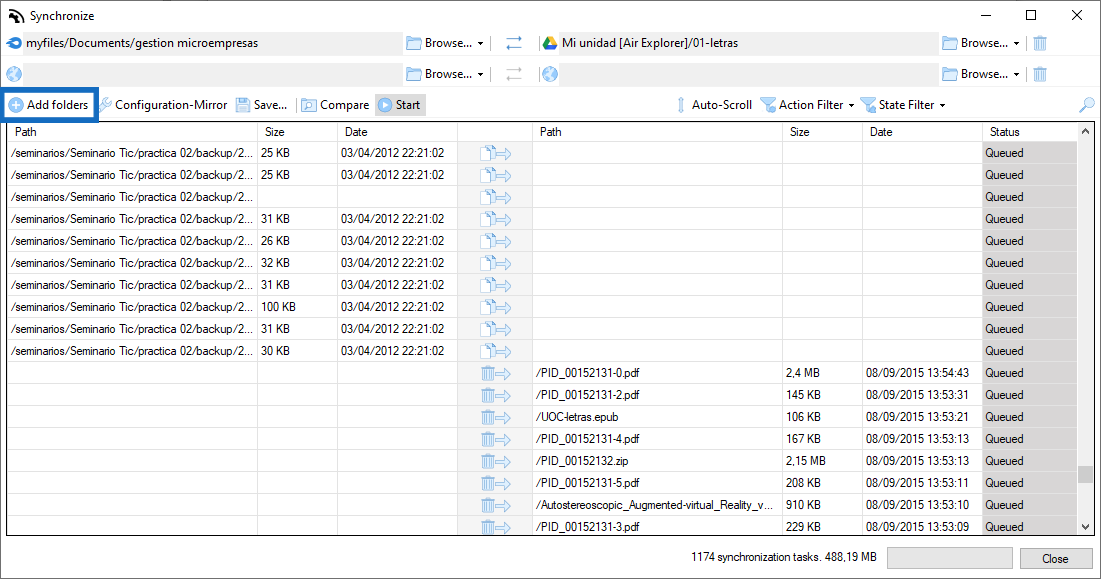The width and height of the screenshot is (1101, 579).
Task: Click the Status column header
Action: pos(1029,132)
